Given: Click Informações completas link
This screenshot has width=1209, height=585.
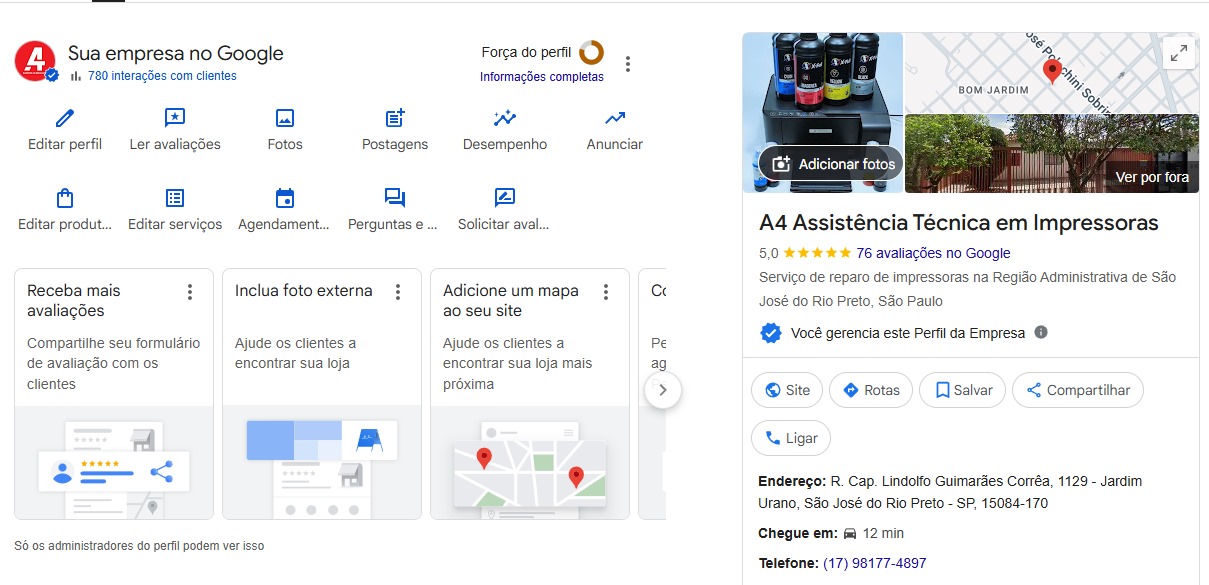Looking at the screenshot, I should click(x=542, y=77).
